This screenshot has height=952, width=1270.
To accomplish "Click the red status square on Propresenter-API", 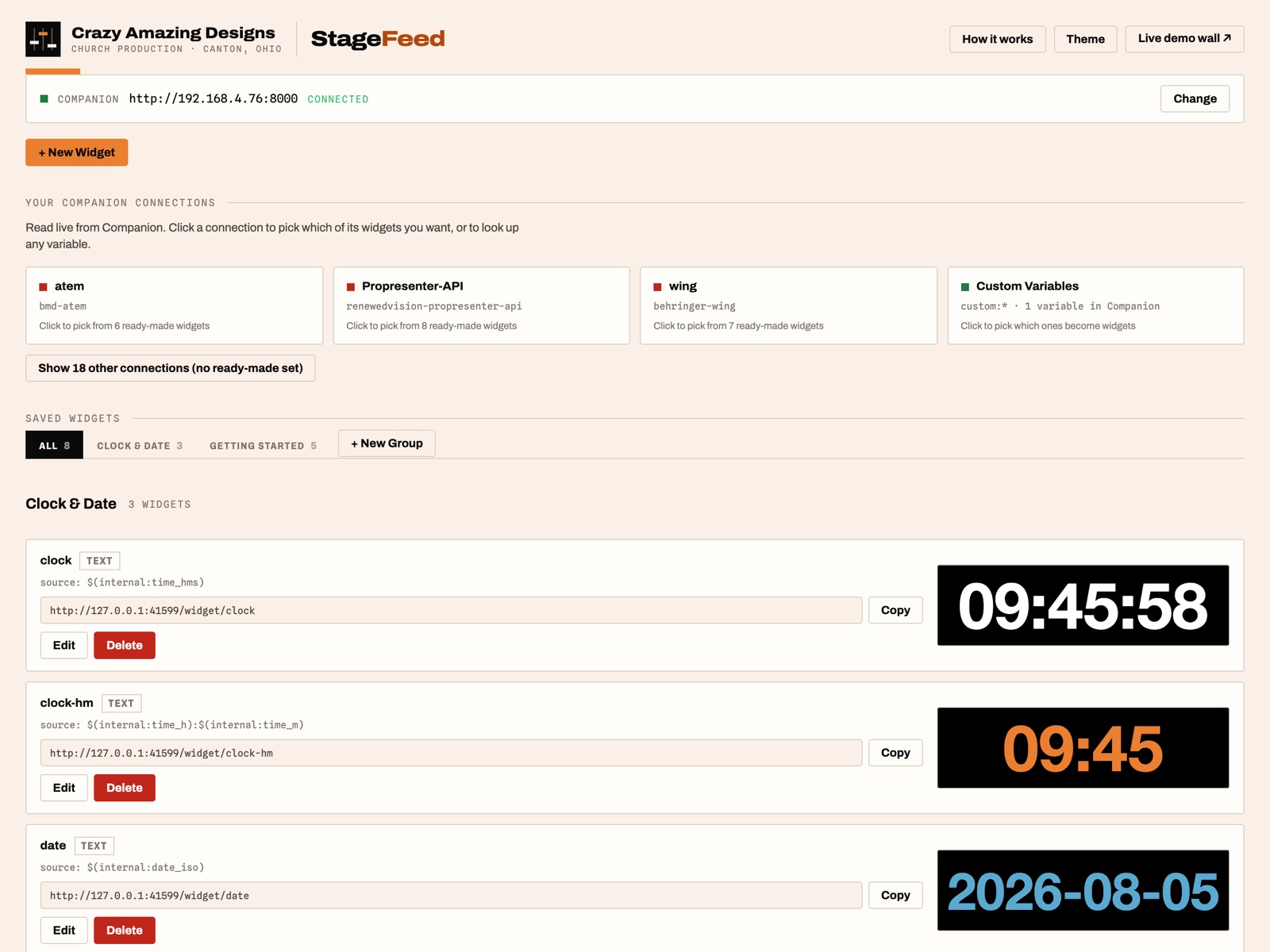I will 351,287.
